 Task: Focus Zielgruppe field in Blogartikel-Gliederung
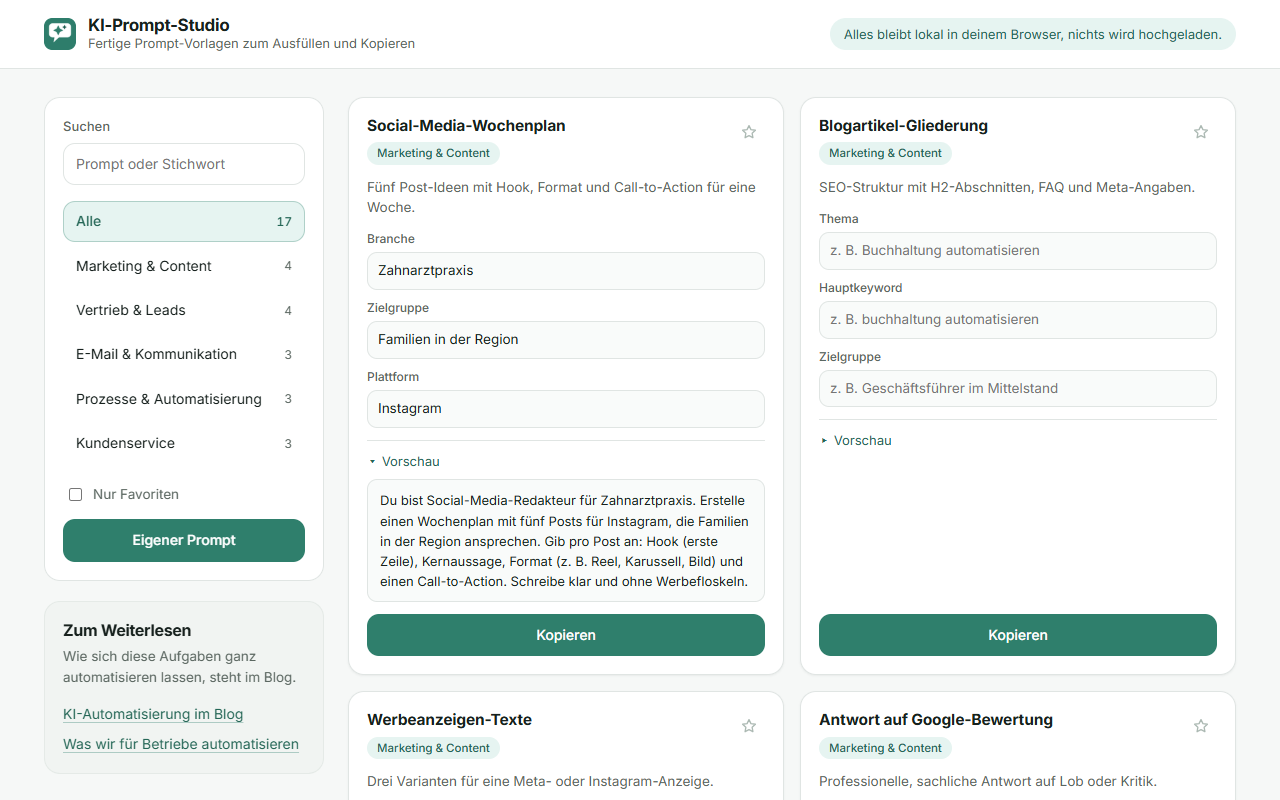[1018, 389]
